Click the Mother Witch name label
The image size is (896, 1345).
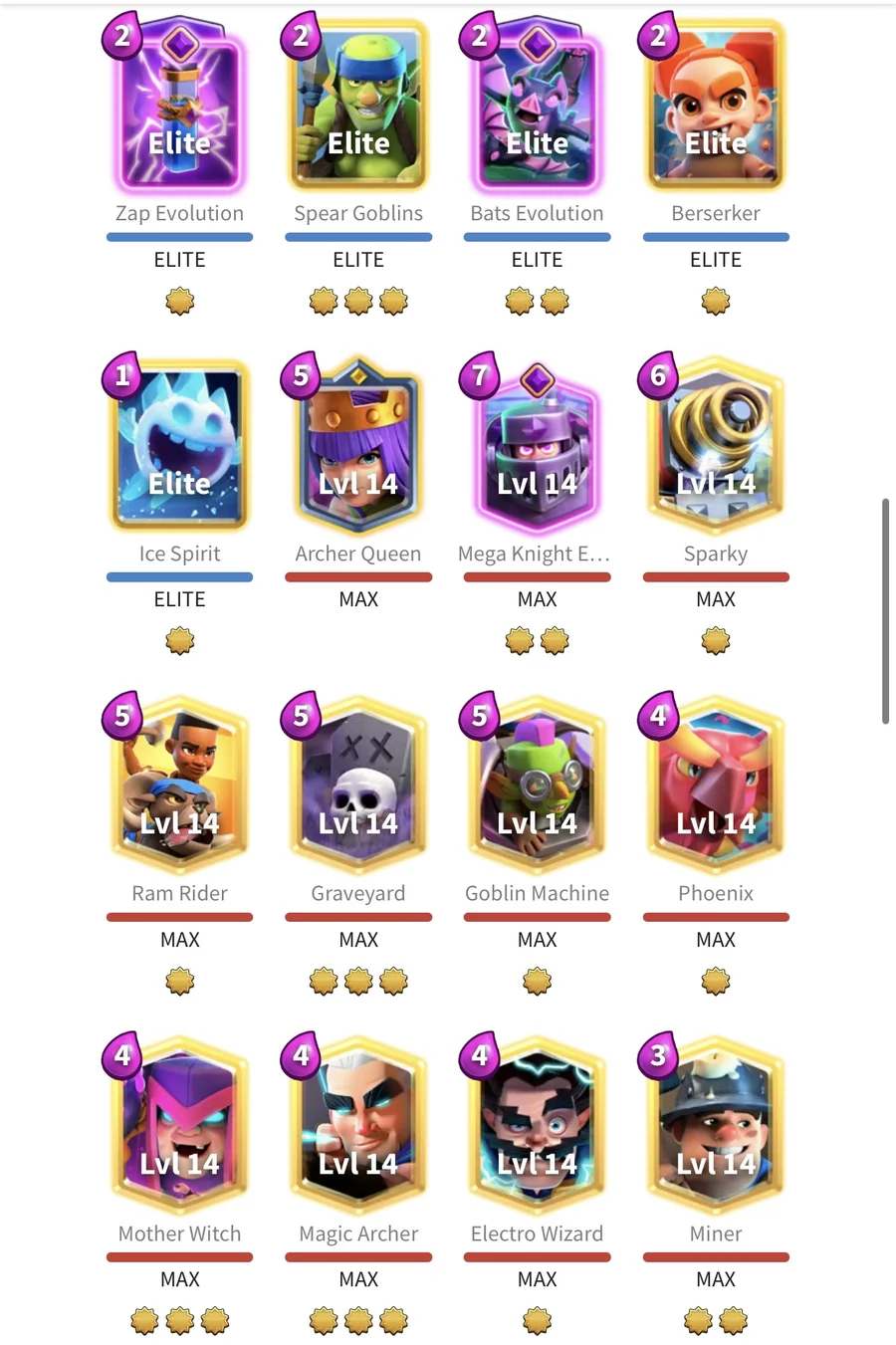(x=179, y=1233)
